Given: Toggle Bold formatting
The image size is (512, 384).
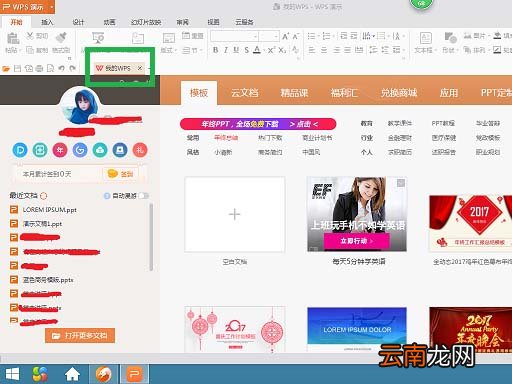Looking at the screenshot, I should [216, 50].
